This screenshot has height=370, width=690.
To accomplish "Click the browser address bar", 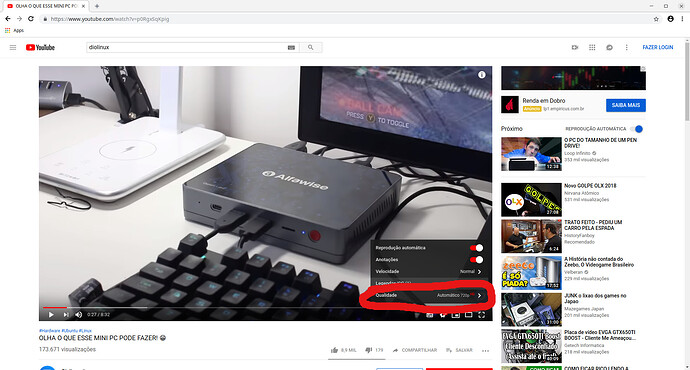I will click(x=343, y=19).
